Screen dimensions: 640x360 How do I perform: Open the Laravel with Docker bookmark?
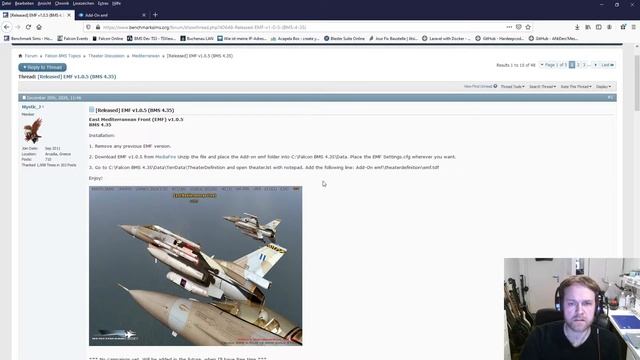446,38
